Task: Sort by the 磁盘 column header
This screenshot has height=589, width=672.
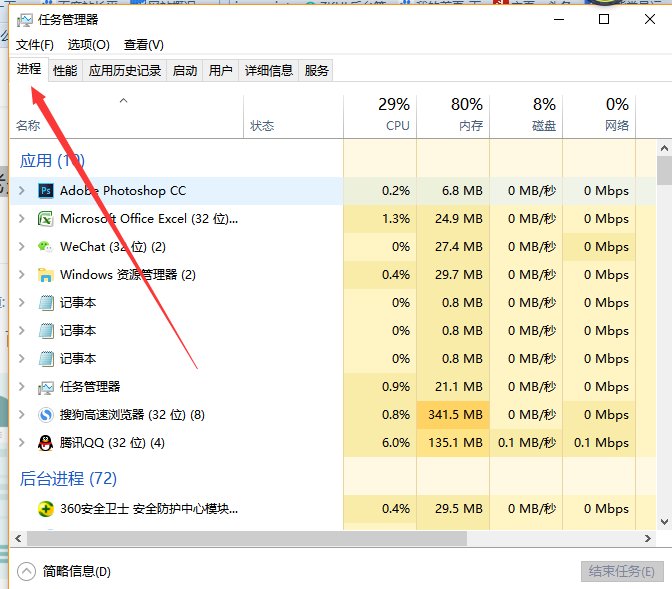Action: (526, 115)
